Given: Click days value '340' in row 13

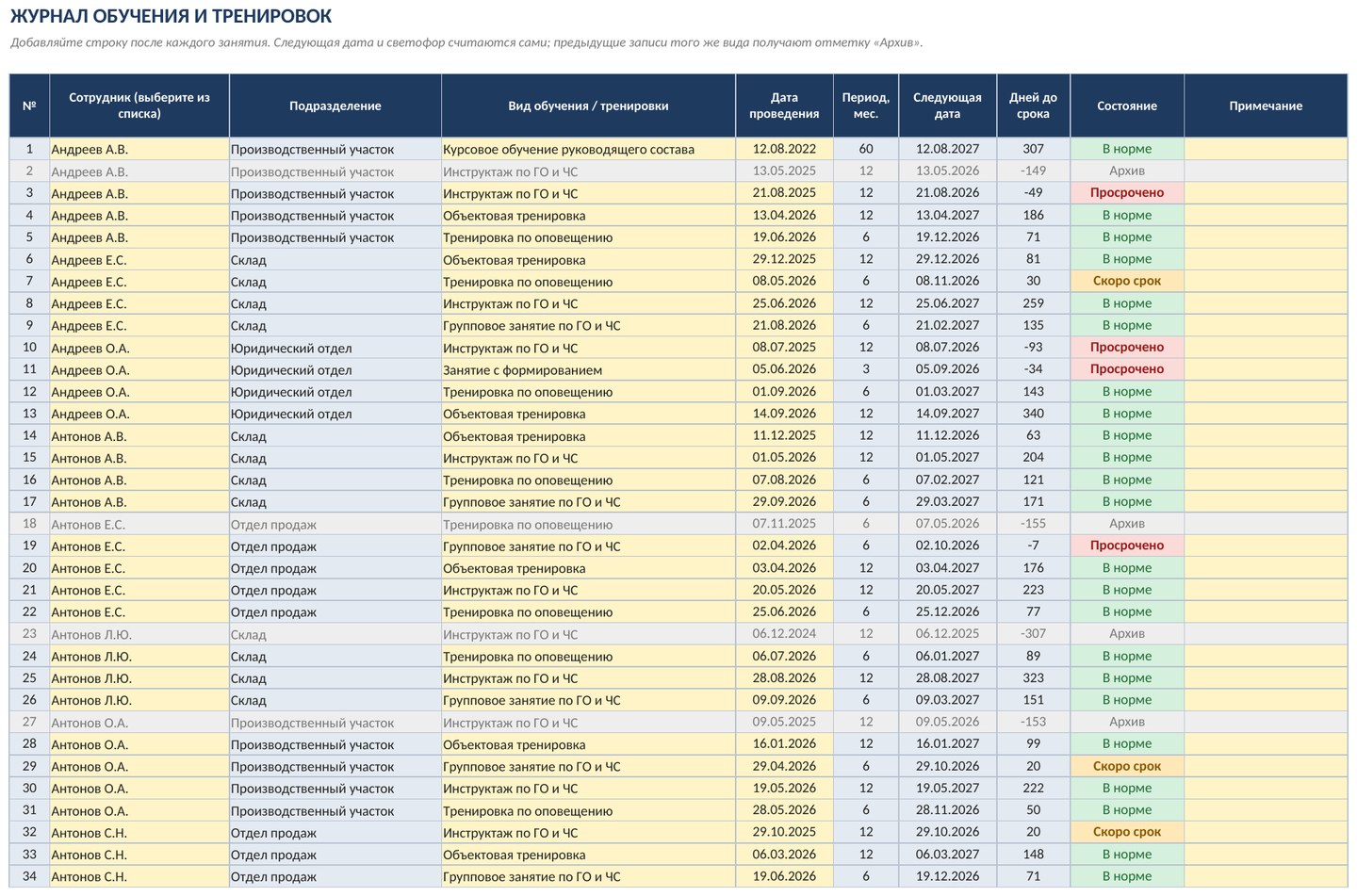Looking at the screenshot, I should tap(1033, 414).
